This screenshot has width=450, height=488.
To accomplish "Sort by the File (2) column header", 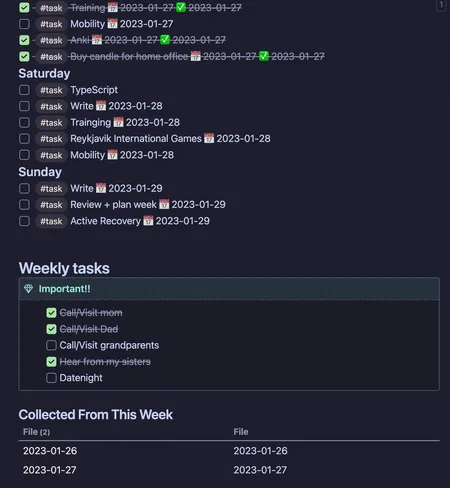I will point(36,432).
